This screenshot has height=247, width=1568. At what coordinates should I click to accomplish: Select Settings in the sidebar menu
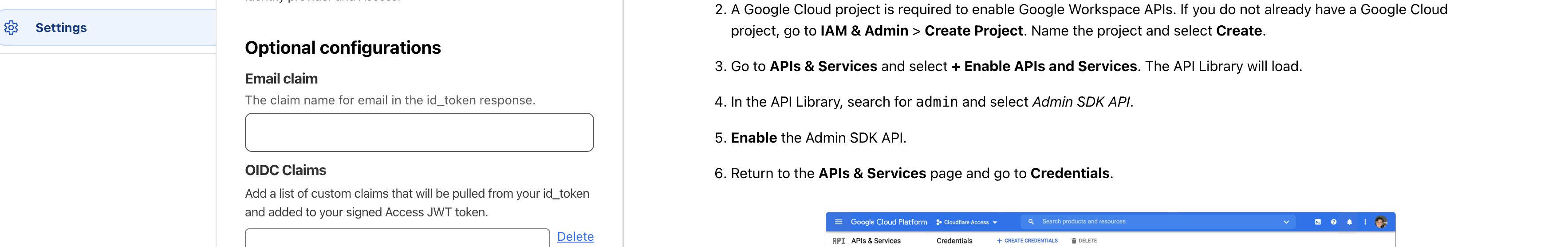(x=61, y=28)
